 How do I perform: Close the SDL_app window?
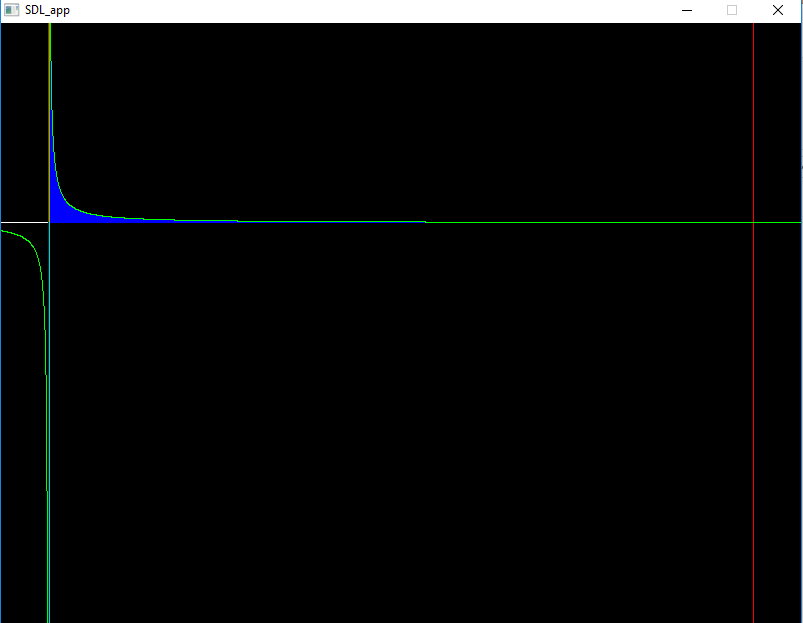click(778, 10)
